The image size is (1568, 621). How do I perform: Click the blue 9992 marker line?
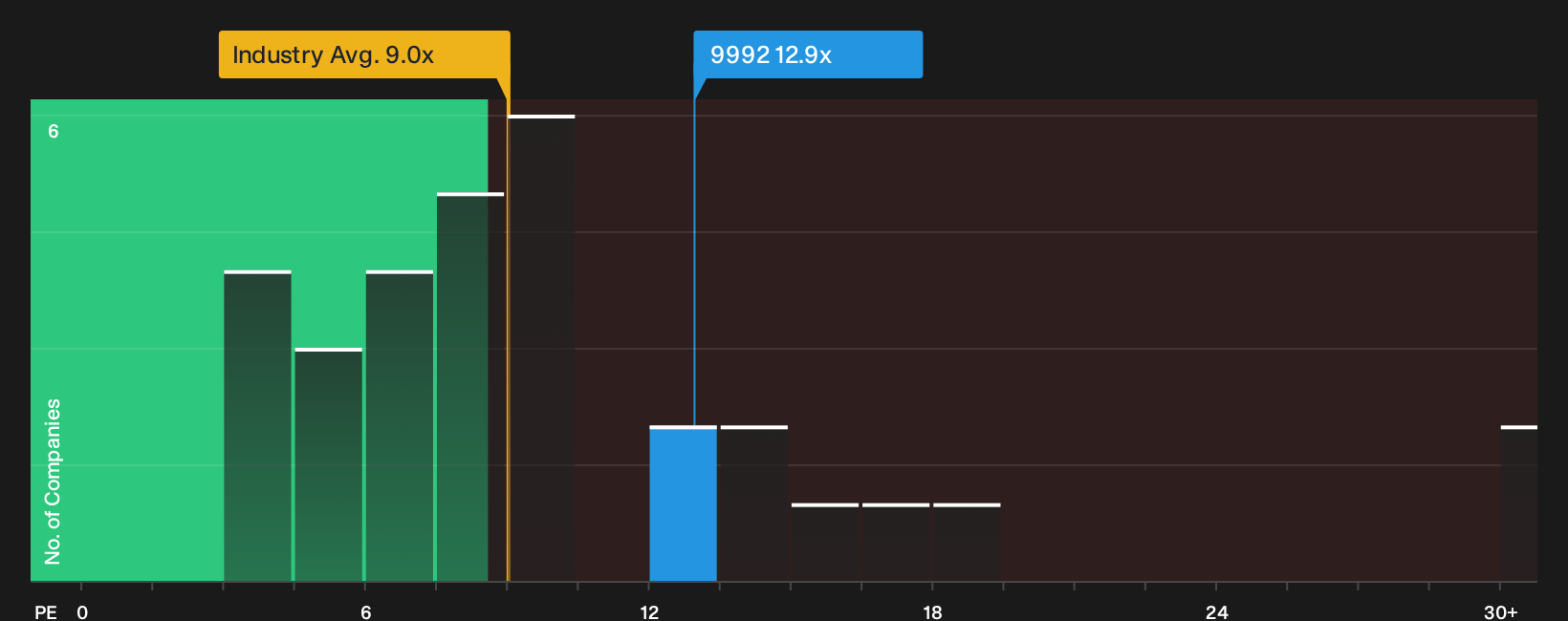pos(694,261)
